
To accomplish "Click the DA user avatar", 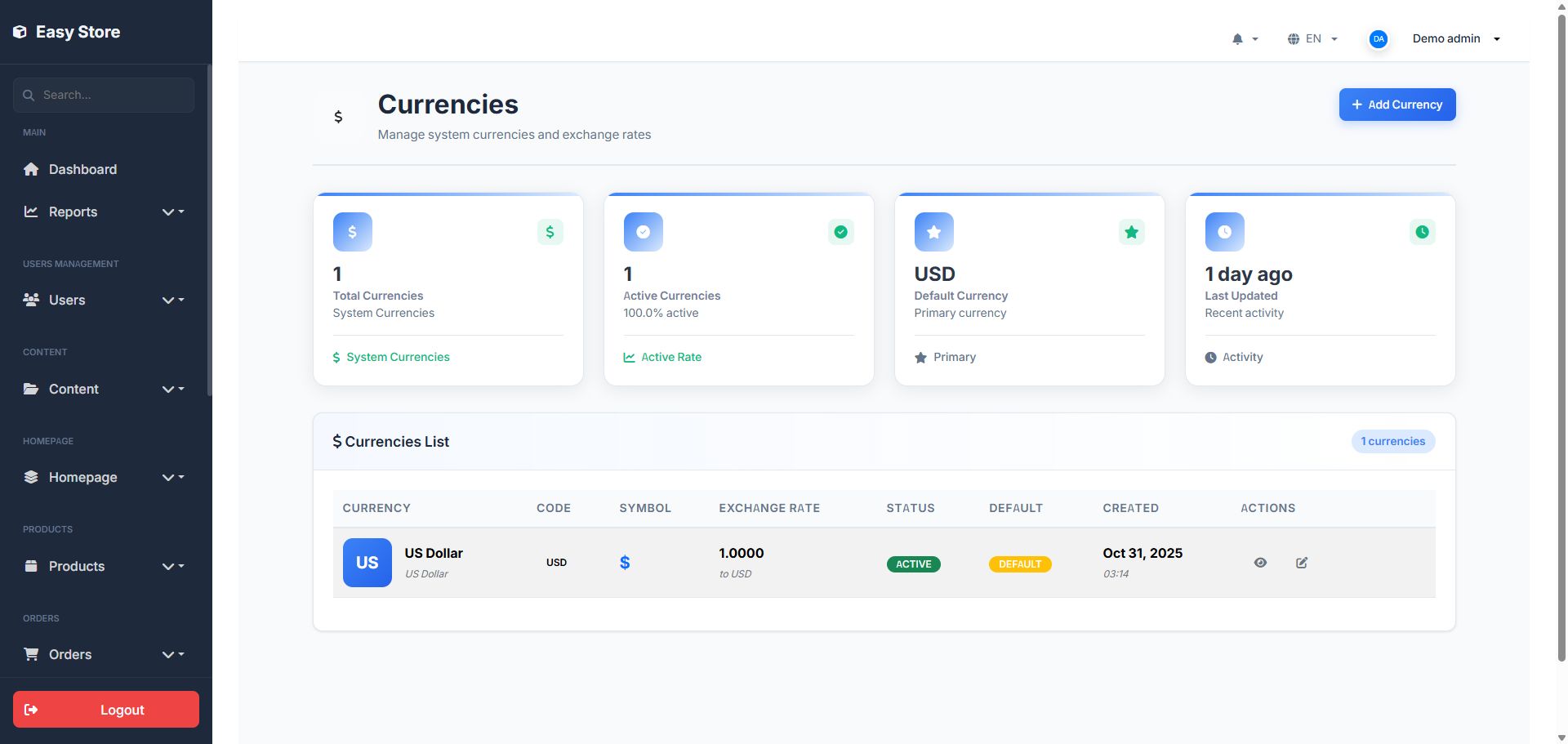I will (1379, 39).
